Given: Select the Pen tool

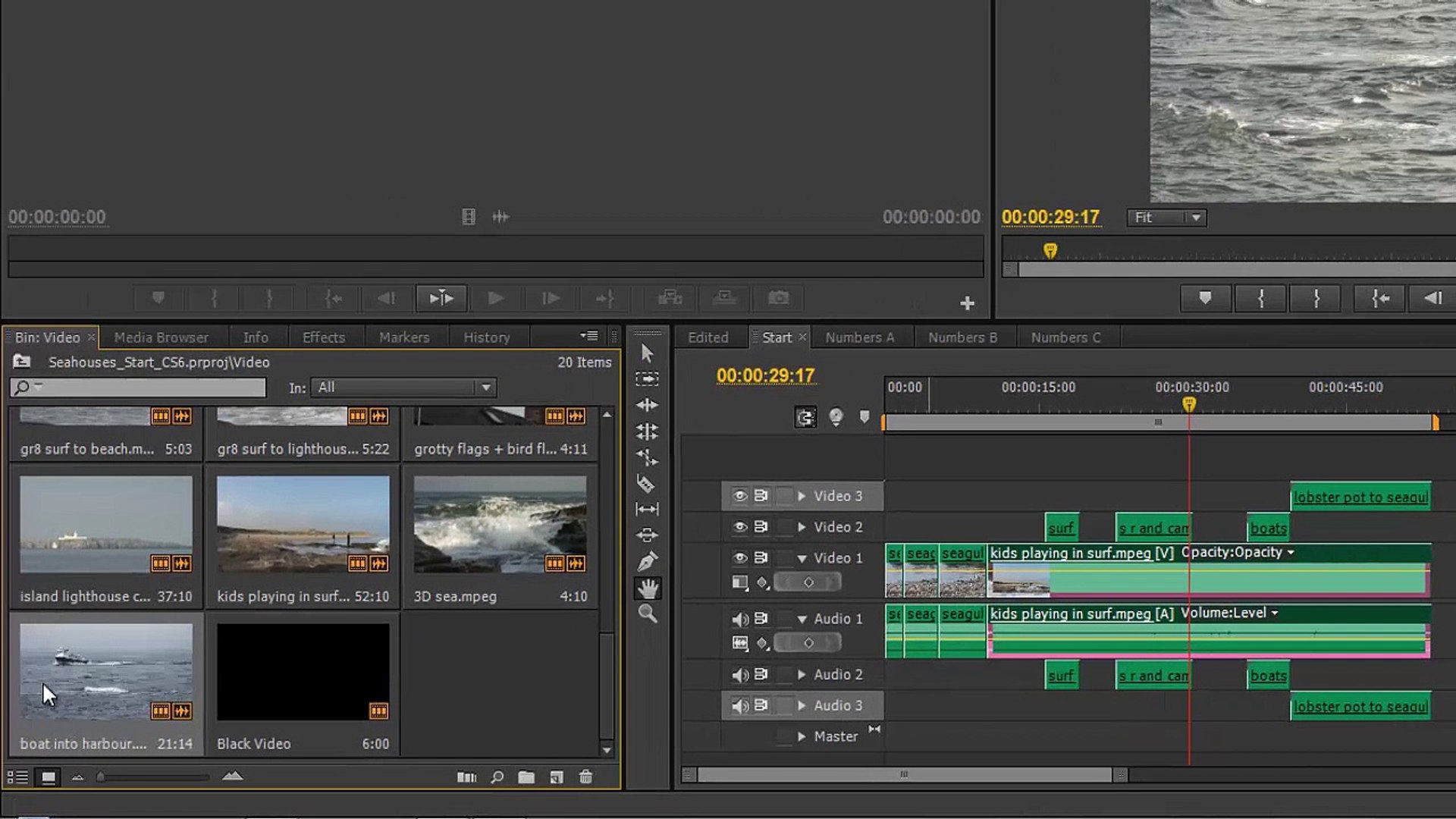Looking at the screenshot, I should (x=647, y=561).
